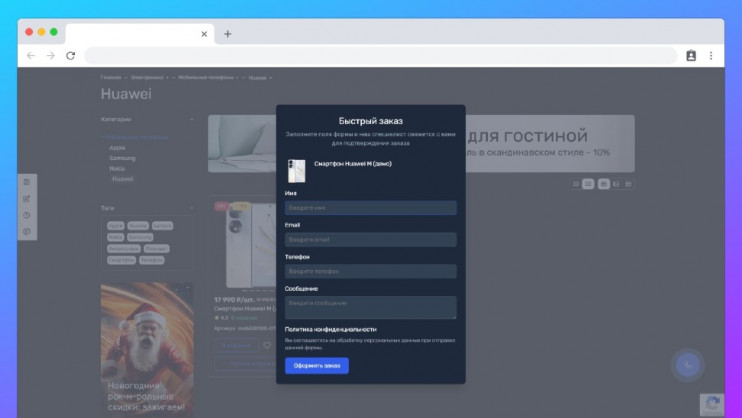Click the browser back arrow
Image resolution: width=742 pixels, height=418 pixels.
31,56
